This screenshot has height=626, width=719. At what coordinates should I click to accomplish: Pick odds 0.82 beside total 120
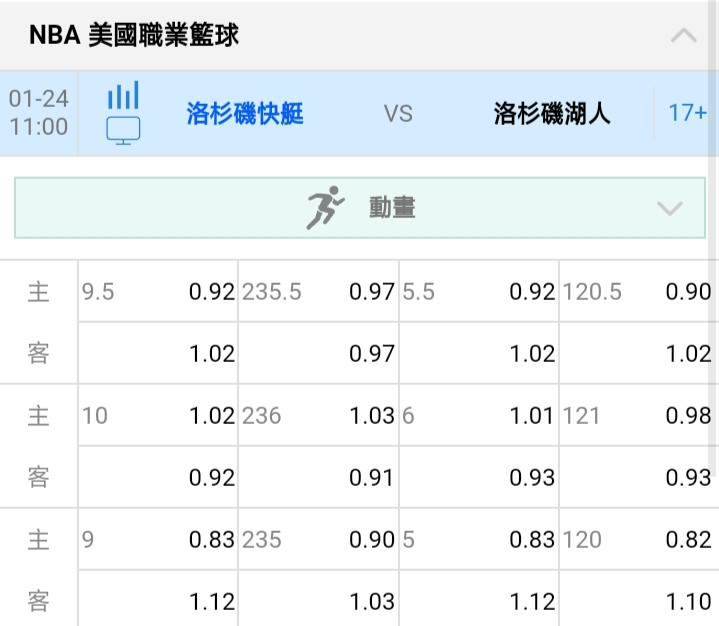coord(688,539)
